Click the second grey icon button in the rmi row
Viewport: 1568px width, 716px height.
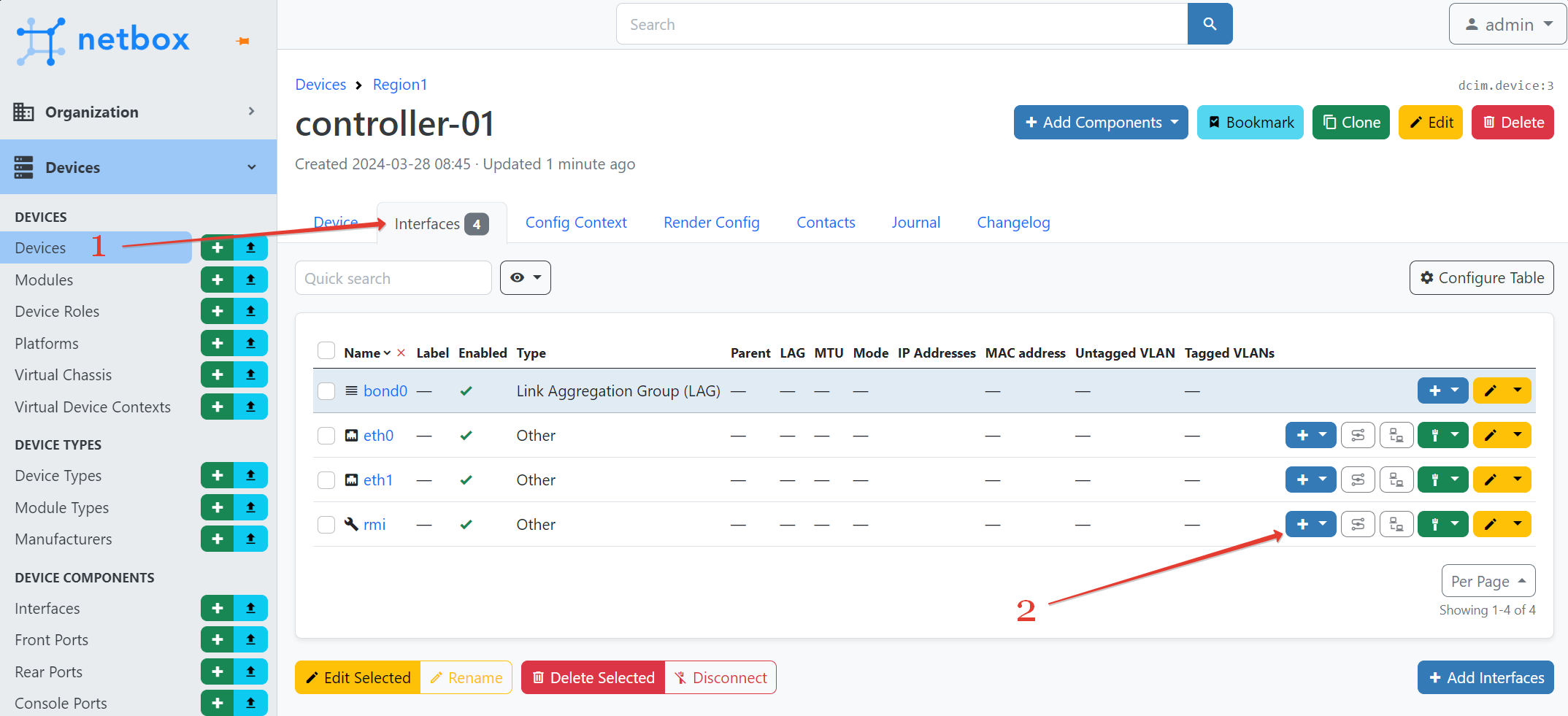click(x=1396, y=525)
